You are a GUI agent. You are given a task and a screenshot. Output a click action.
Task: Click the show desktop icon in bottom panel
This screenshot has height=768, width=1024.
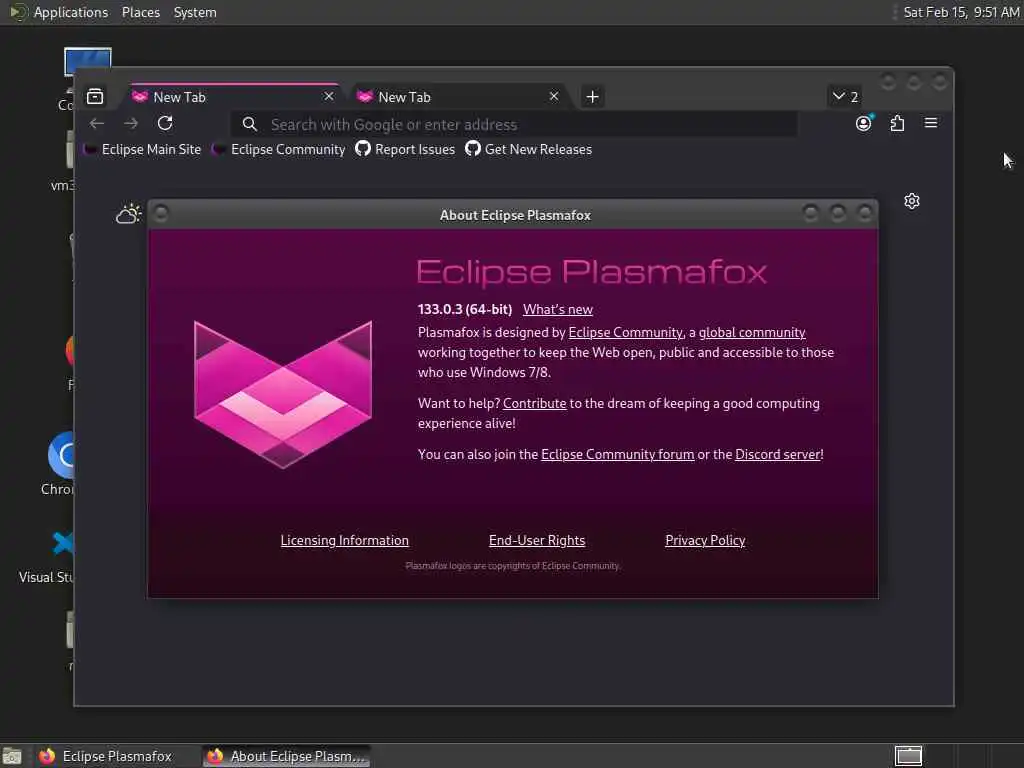(x=12, y=756)
